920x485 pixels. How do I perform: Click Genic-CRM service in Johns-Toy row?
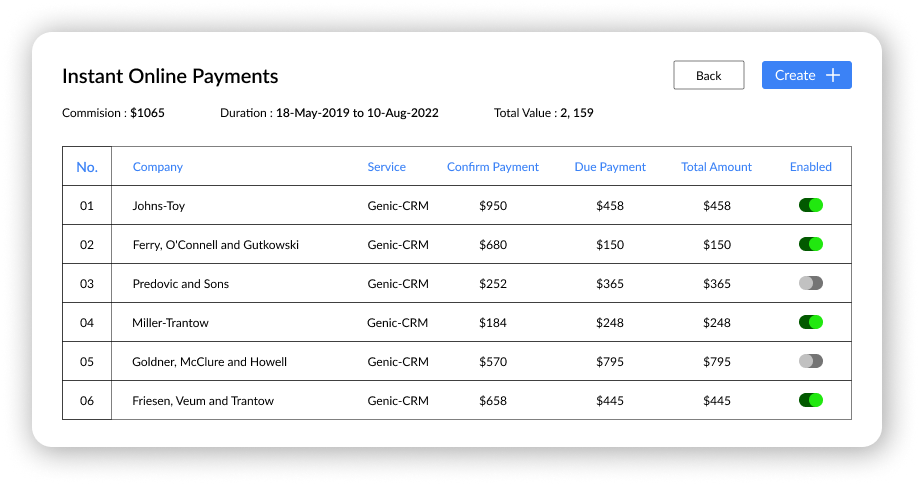click(398, 206)
